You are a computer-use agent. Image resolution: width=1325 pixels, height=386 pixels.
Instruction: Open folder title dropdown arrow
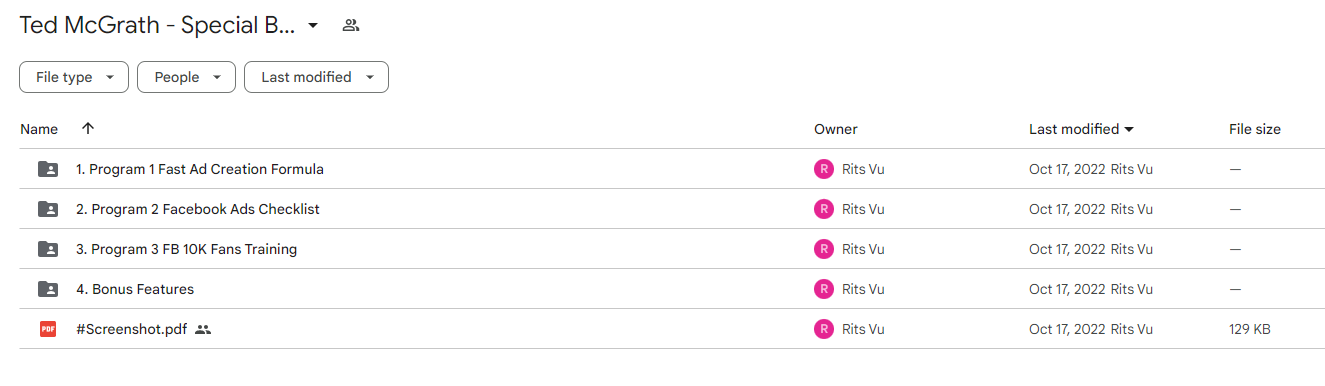(x=313, y=25)
